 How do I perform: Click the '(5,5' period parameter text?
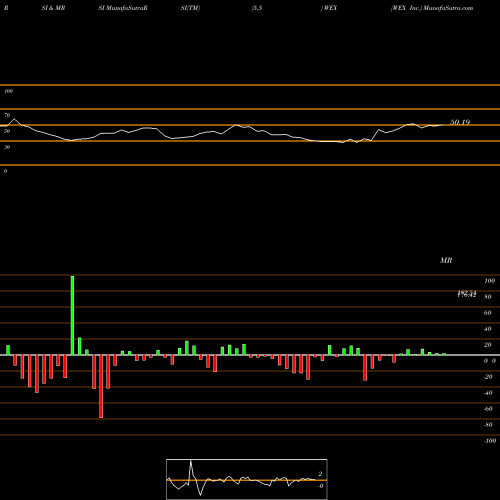coord(257,8)
